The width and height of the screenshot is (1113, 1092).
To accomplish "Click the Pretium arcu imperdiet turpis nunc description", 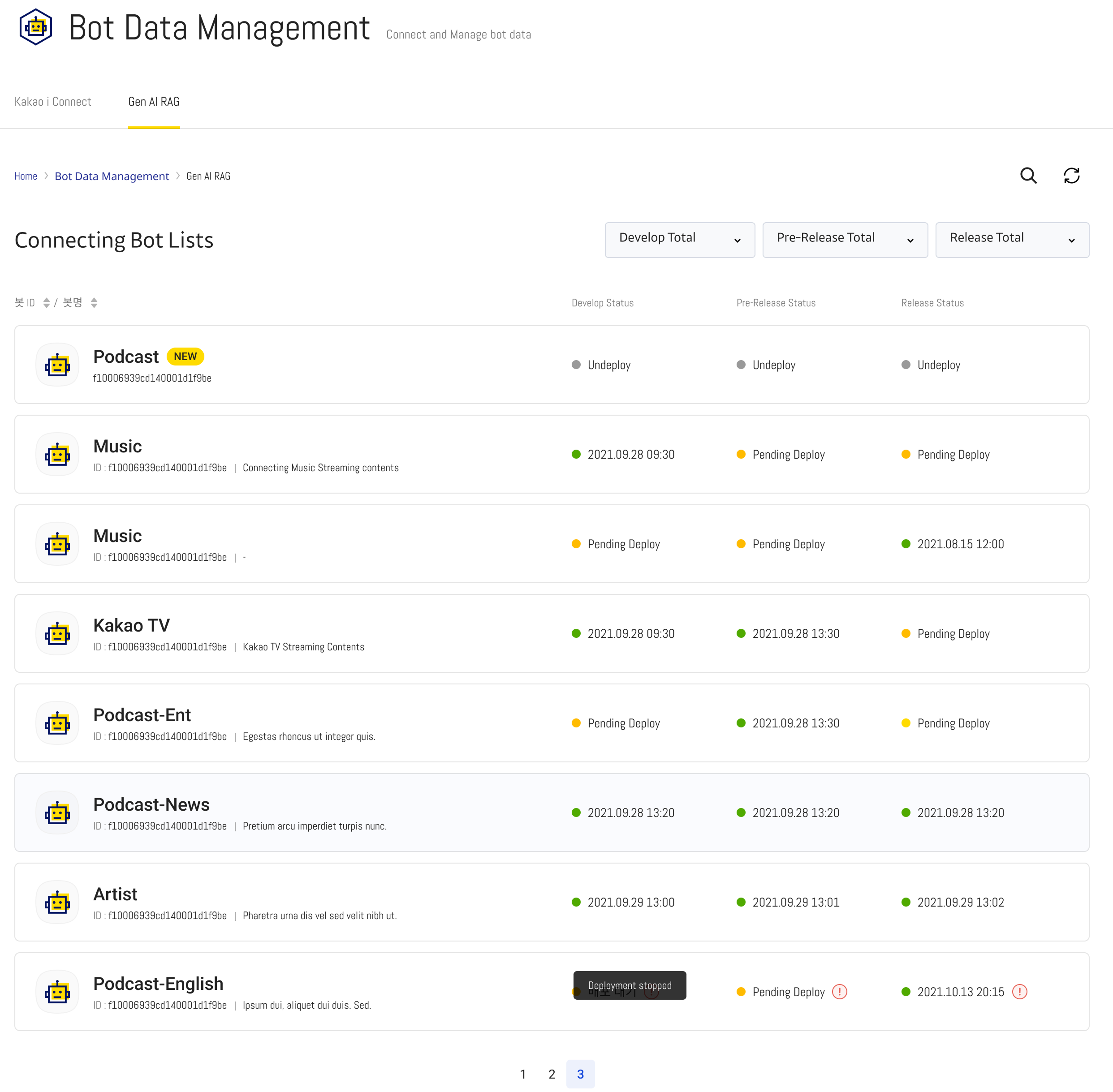I will pyautogui.click(x=315, y=825).
